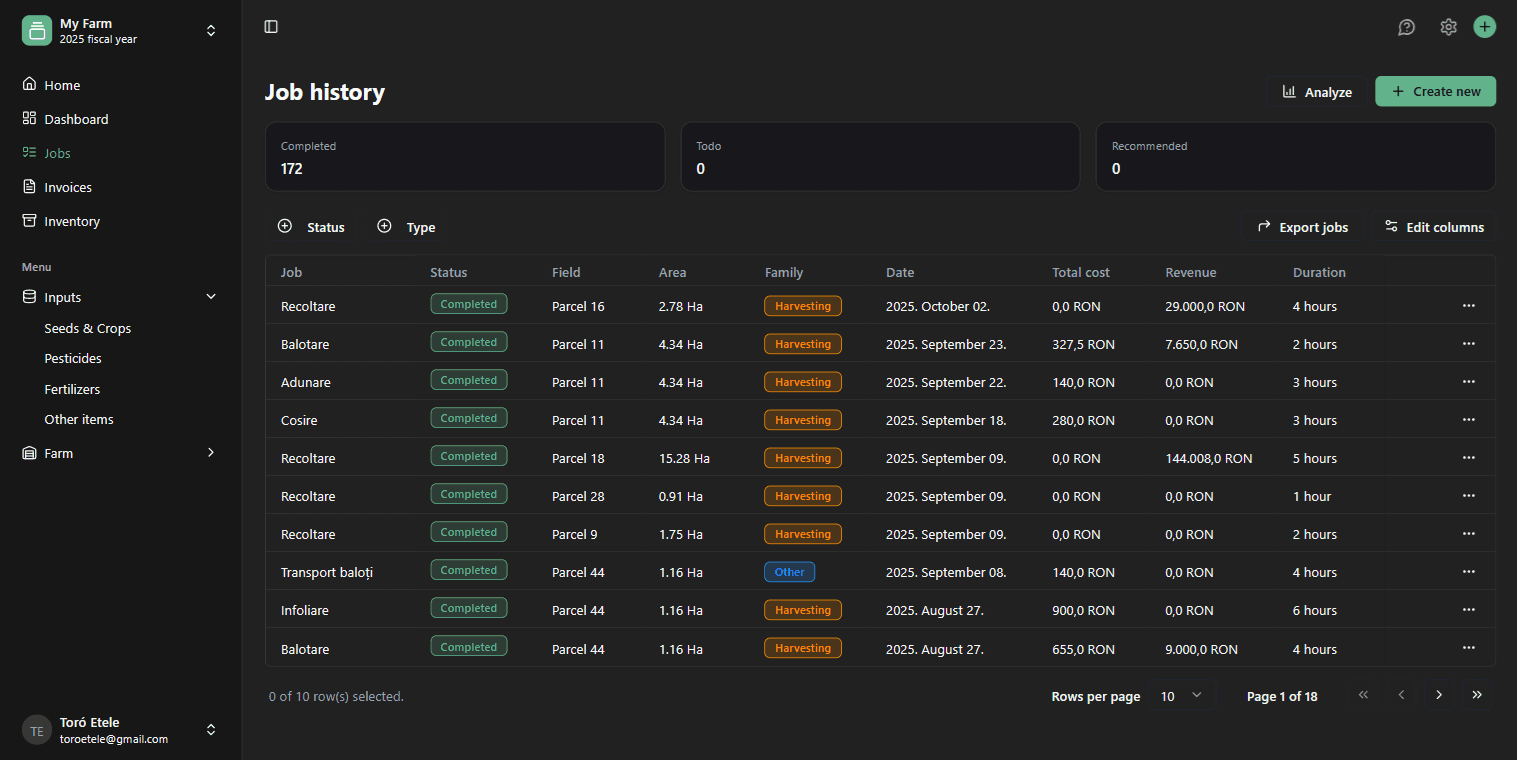Go to next page arrow
The image size is (1517, 760).
click(1439, 695)
